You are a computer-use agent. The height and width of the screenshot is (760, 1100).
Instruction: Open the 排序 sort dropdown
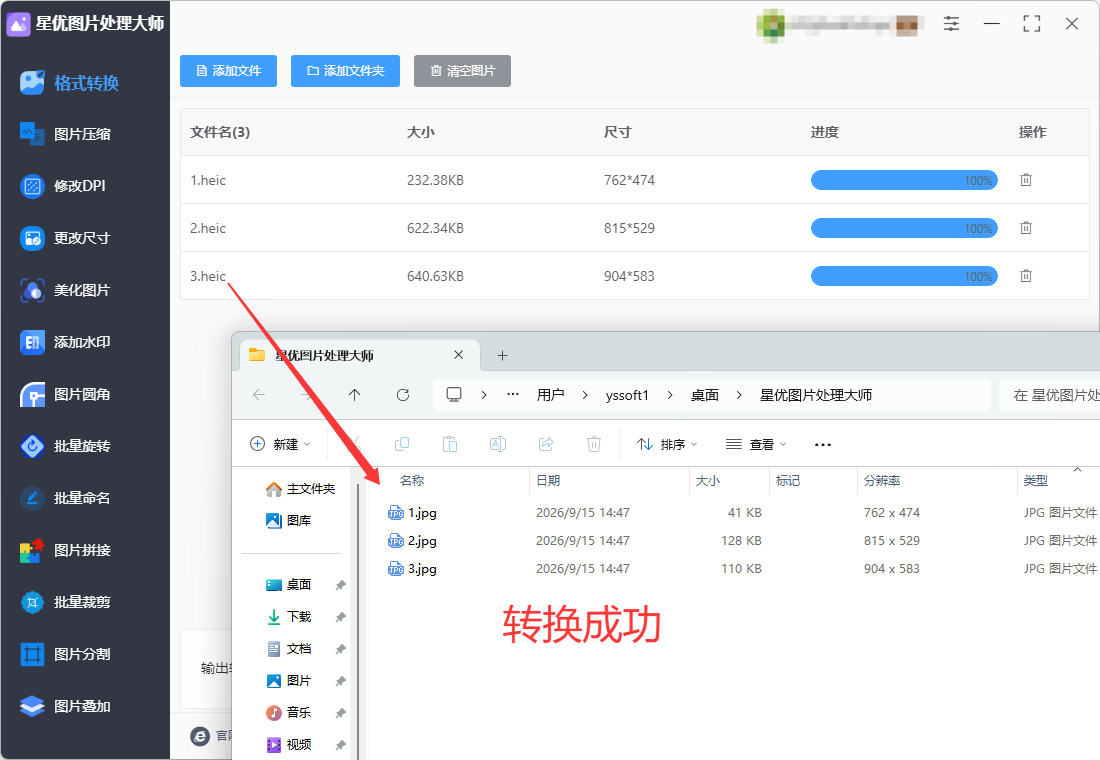click(x=666, y=444)
